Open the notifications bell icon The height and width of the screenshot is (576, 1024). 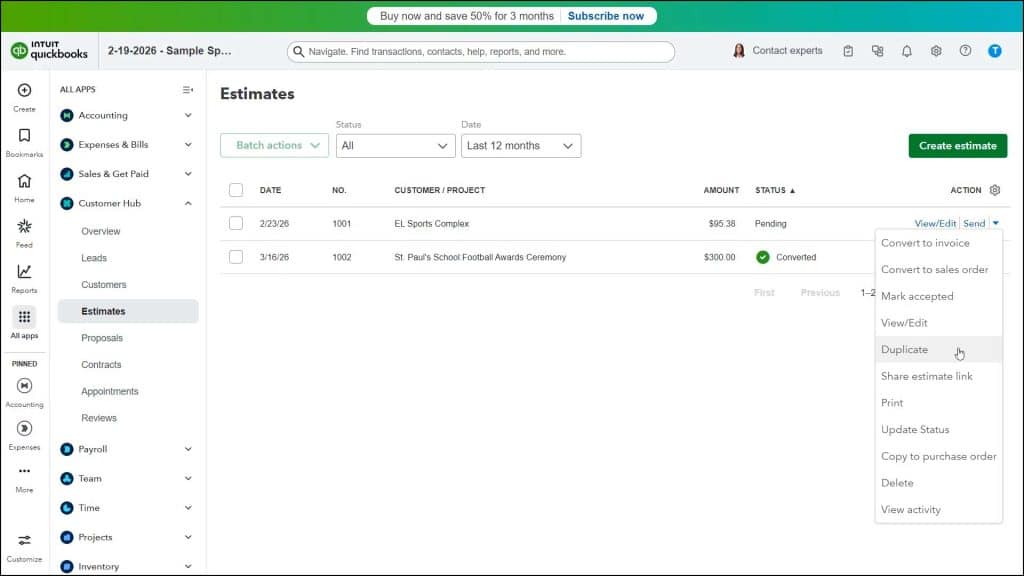(905, 50)
